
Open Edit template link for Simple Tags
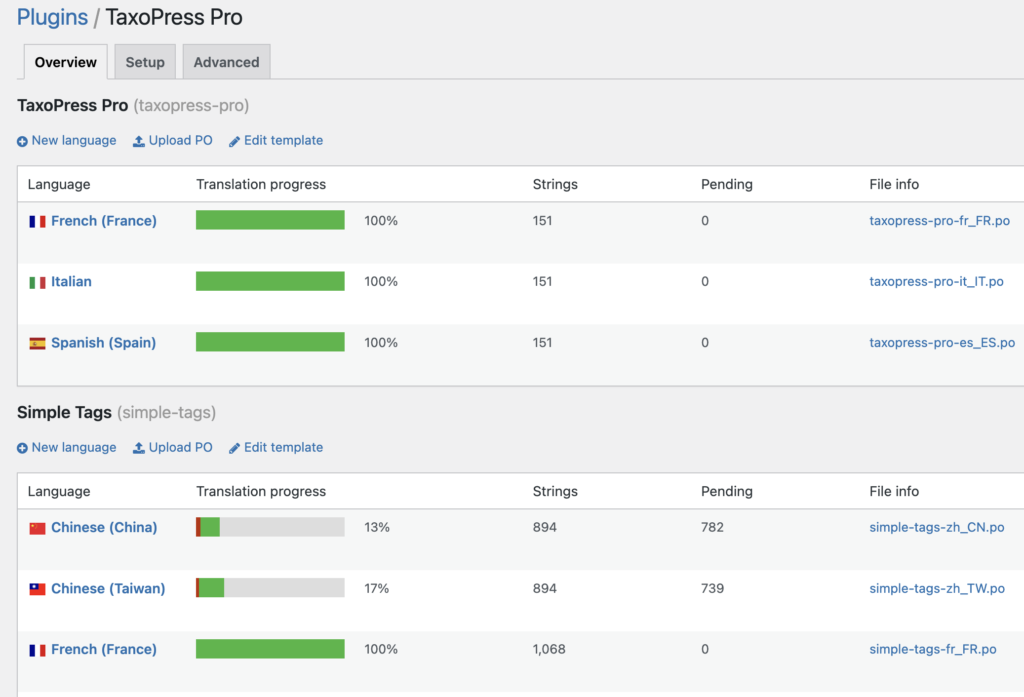coord(283,447)
